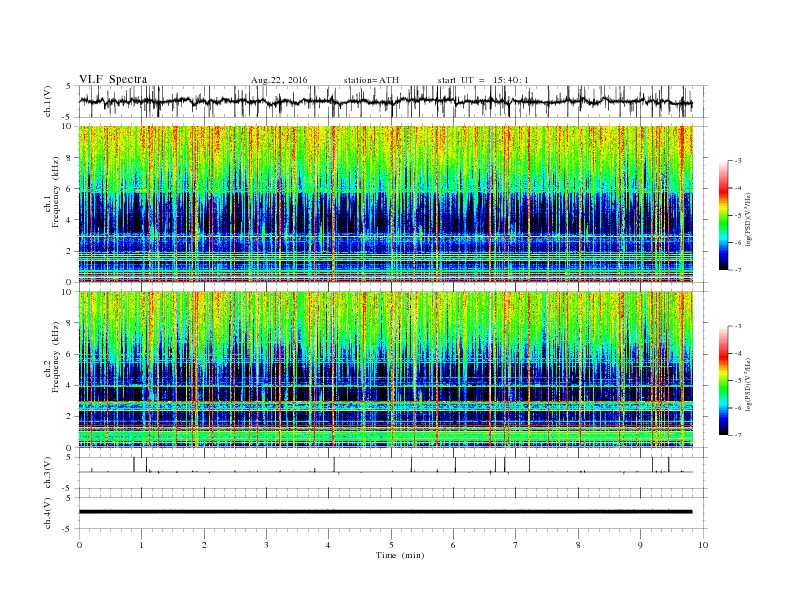Click the "4" tick on time axis
Viewport: 792px width, 612px height.
click(328, 545)
